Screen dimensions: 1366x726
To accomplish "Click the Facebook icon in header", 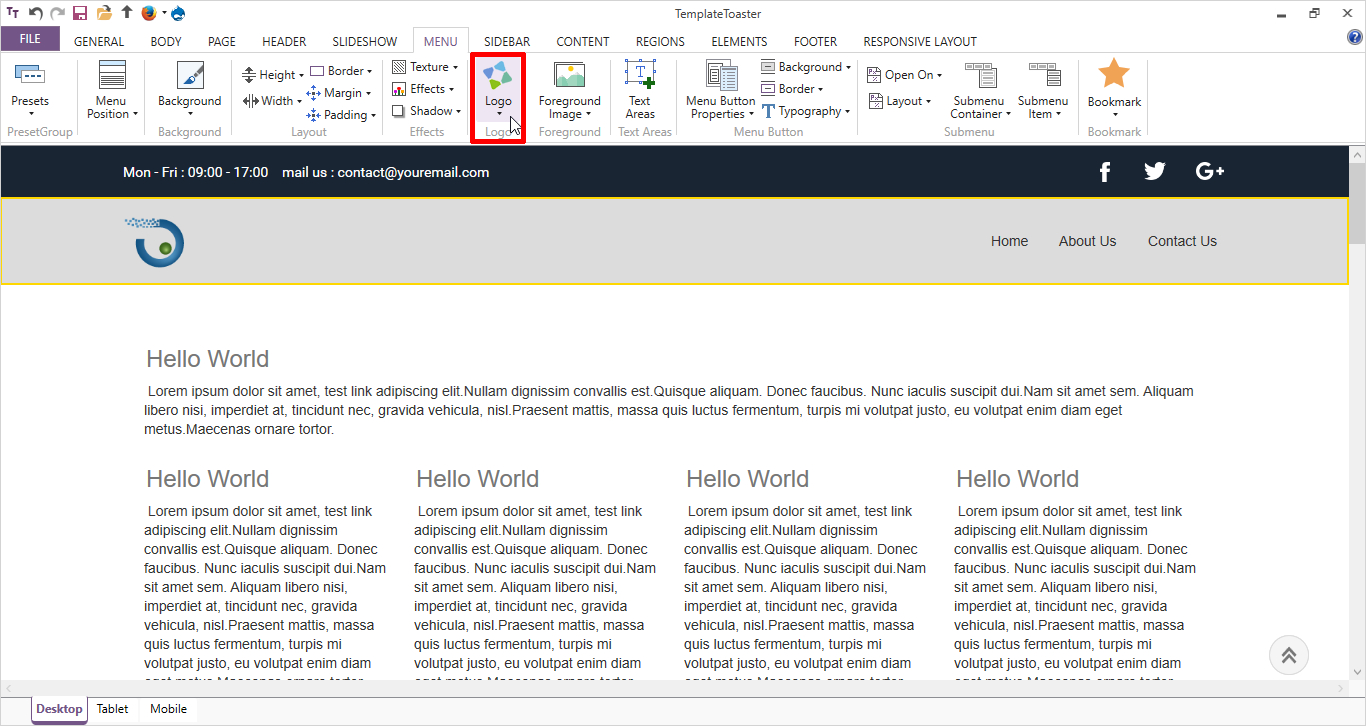I will click(1105, 172).
